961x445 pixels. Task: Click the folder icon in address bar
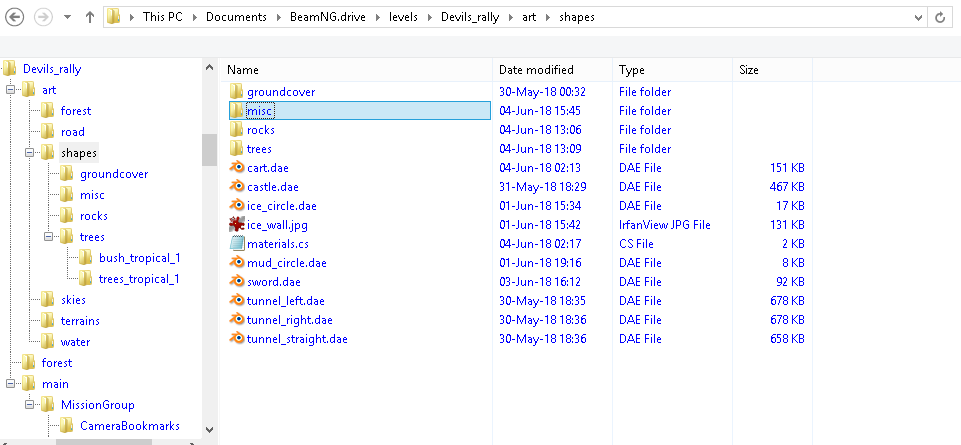point(113,17)
